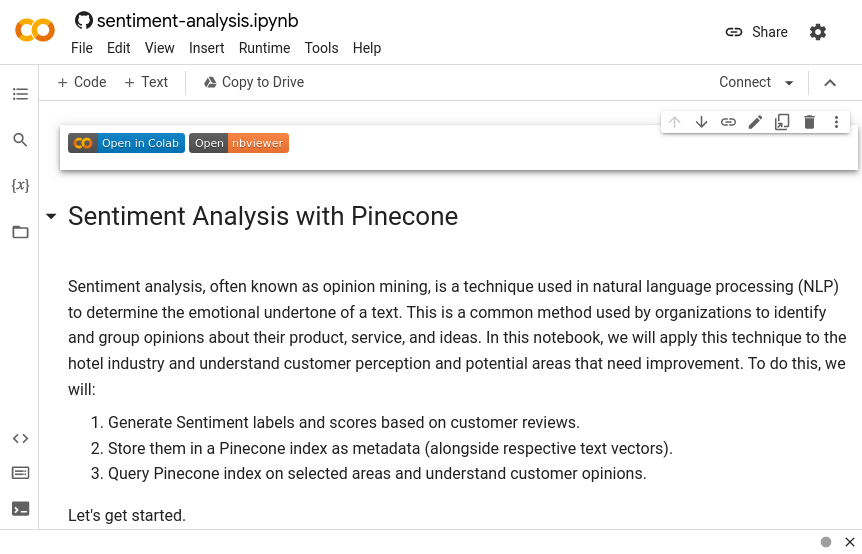Open more cell actions menu

pos(837,122)
